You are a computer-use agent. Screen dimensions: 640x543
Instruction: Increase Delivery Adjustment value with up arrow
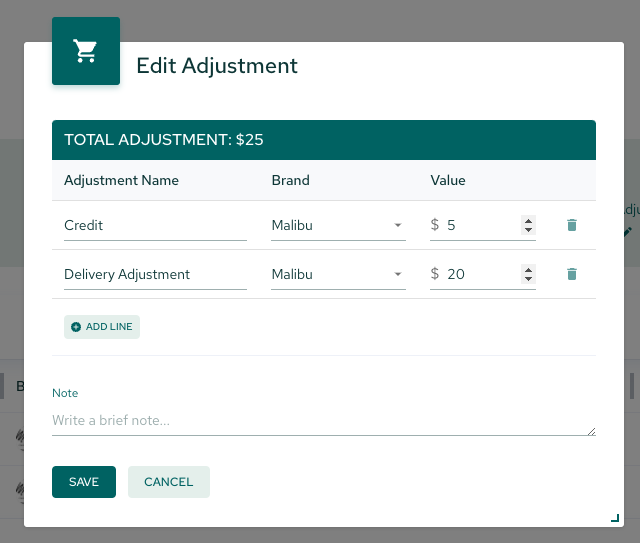[528, 270]
